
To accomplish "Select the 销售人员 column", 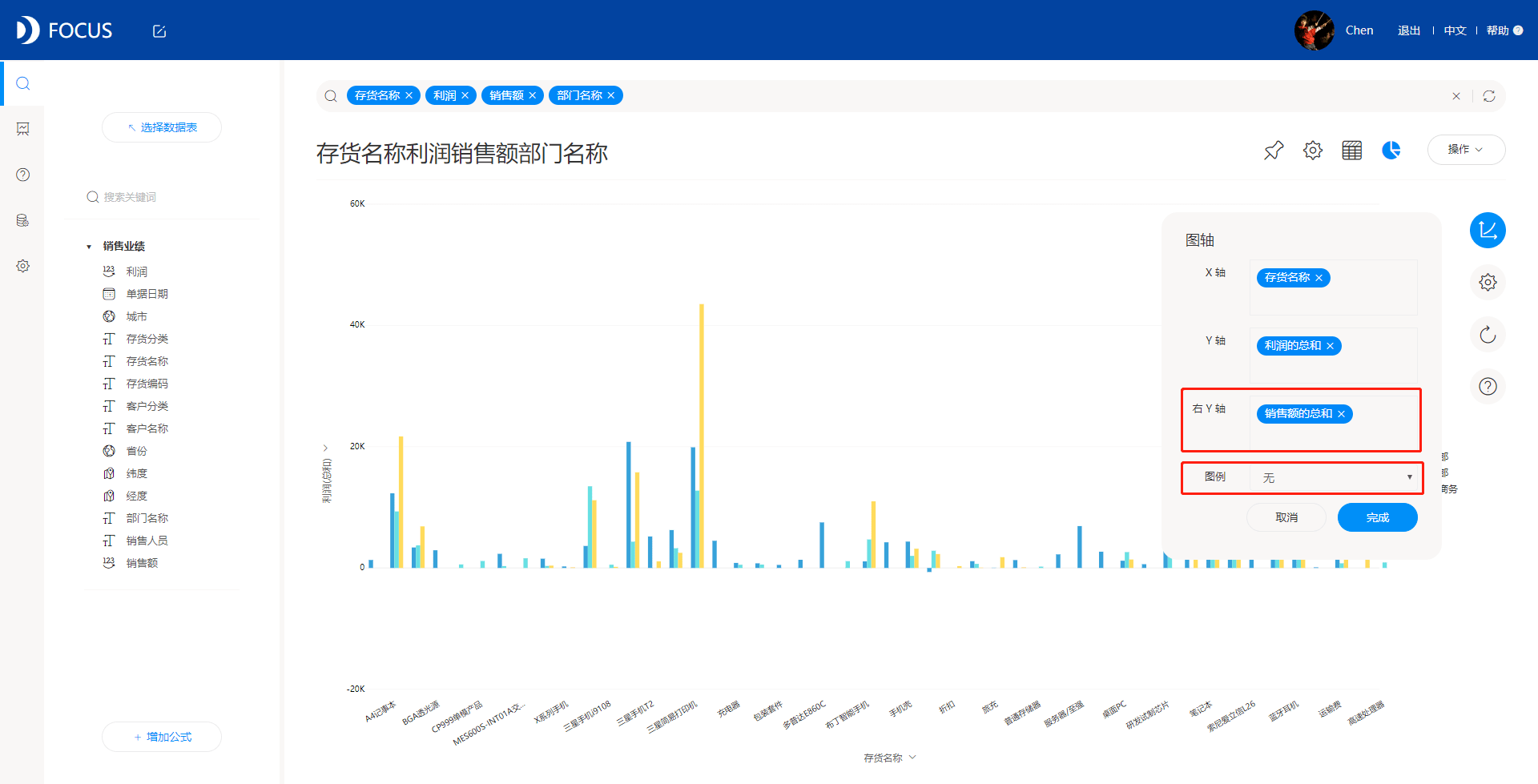I will [147, 541].
